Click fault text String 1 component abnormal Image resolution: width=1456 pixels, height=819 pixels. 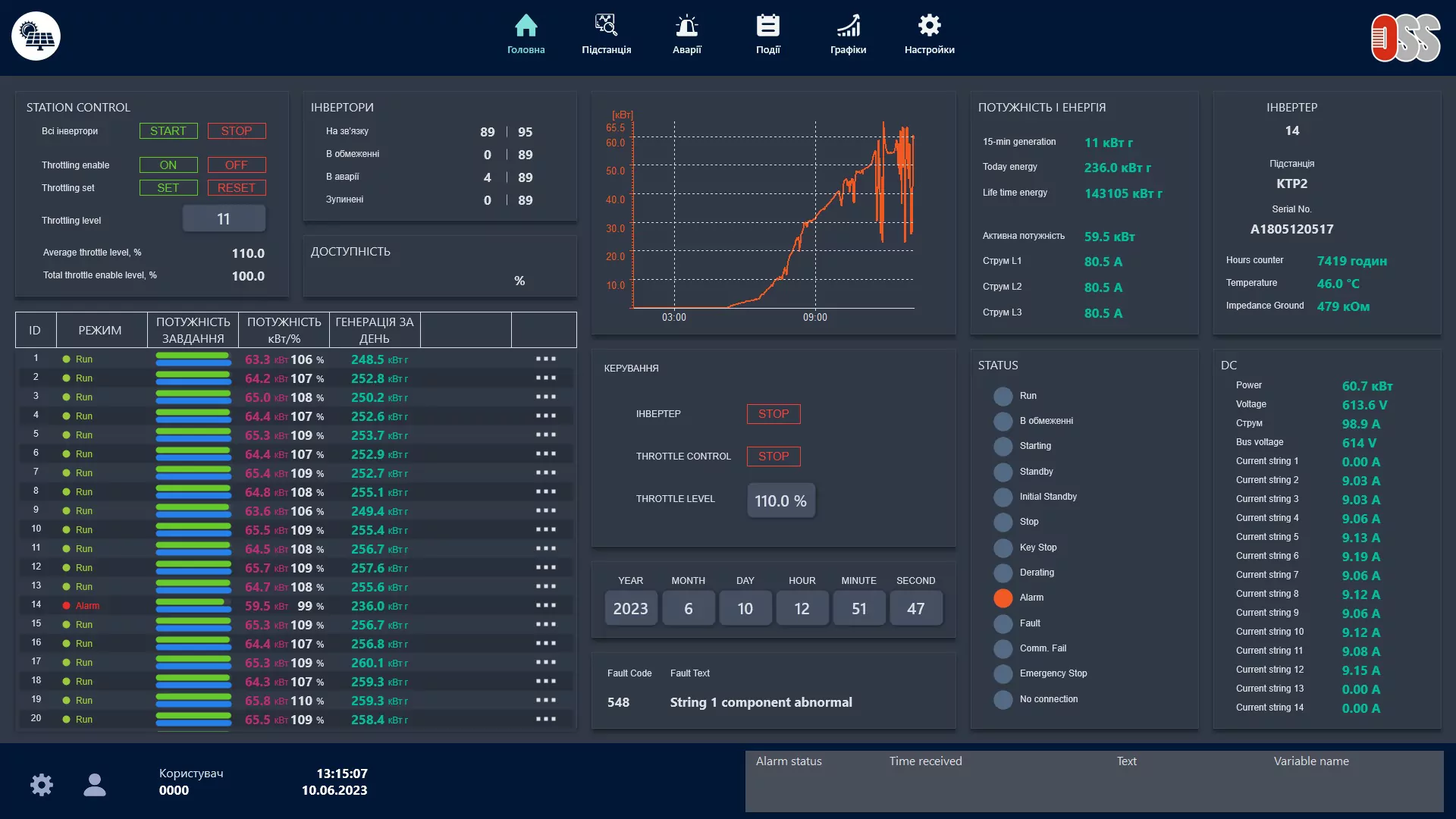click(761, 702)
